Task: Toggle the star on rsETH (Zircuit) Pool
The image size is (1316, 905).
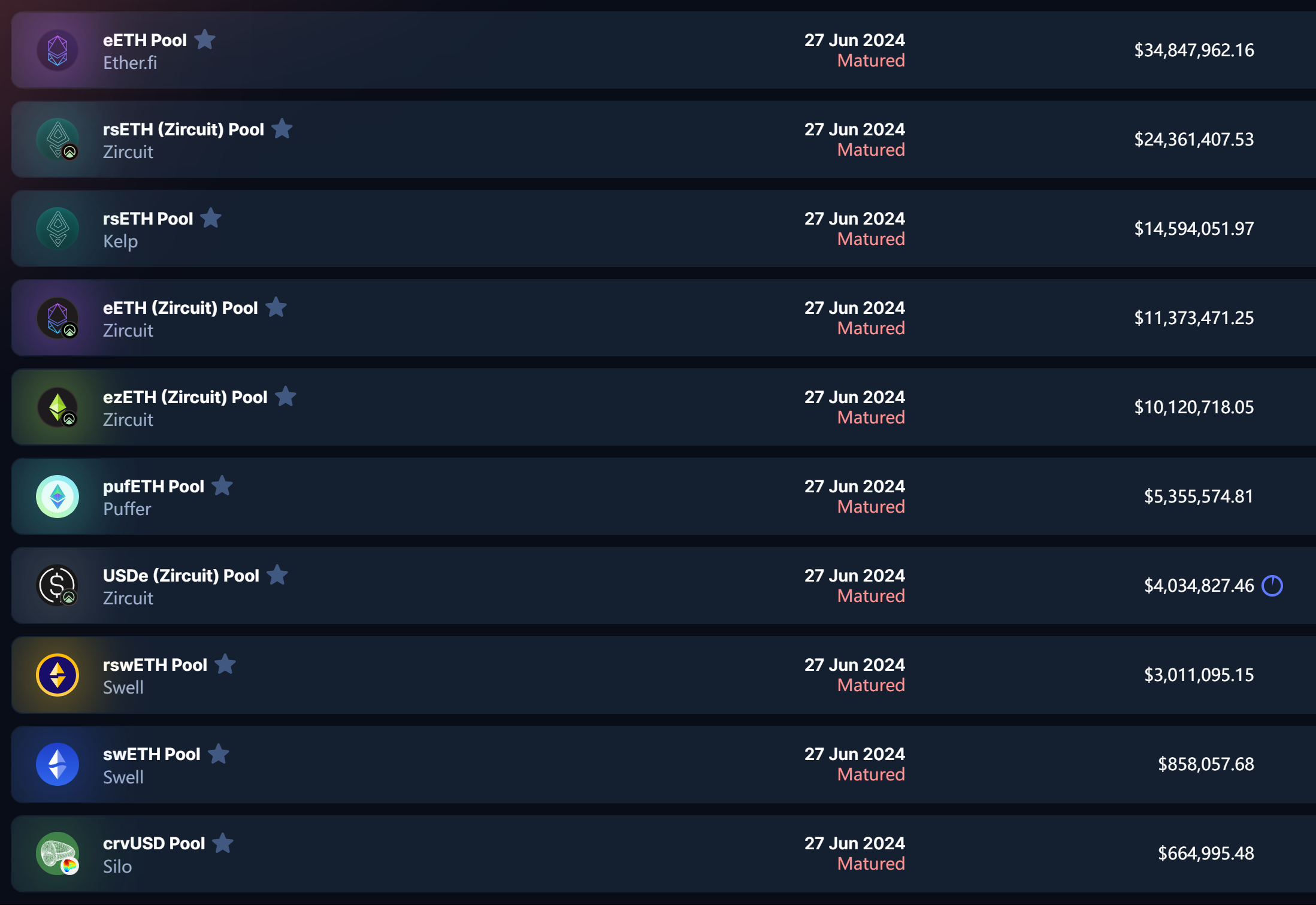Action: (x=282, y=129)
